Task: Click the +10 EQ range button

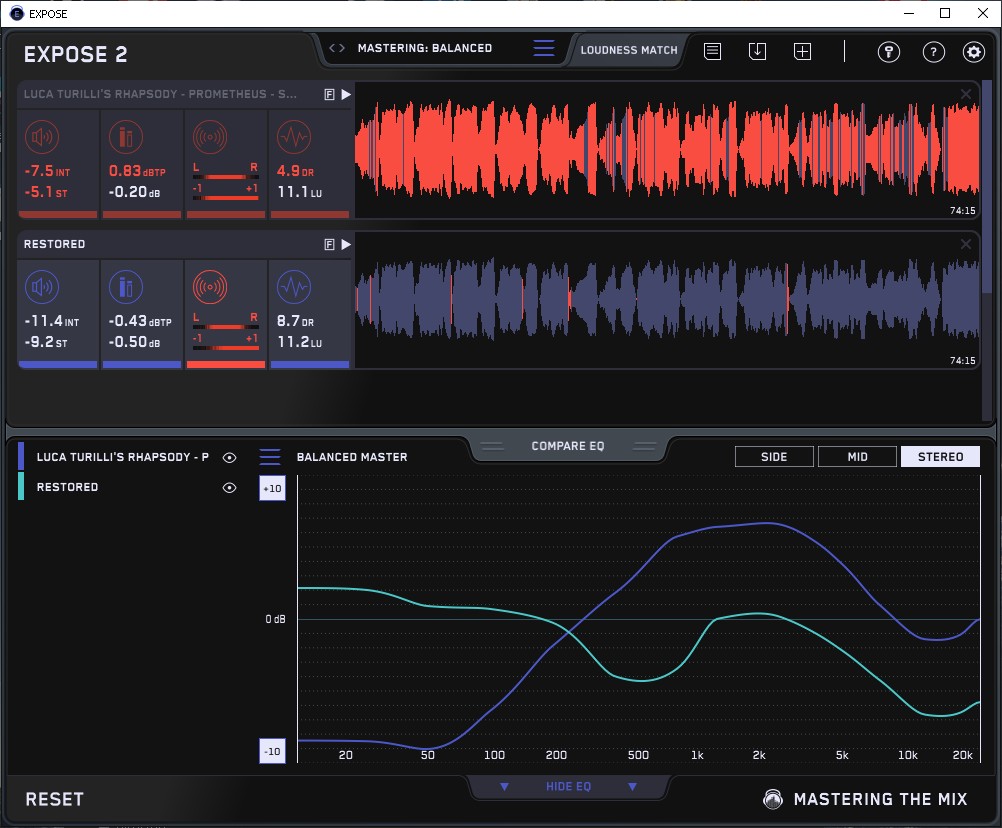Action: pos(272,488)
